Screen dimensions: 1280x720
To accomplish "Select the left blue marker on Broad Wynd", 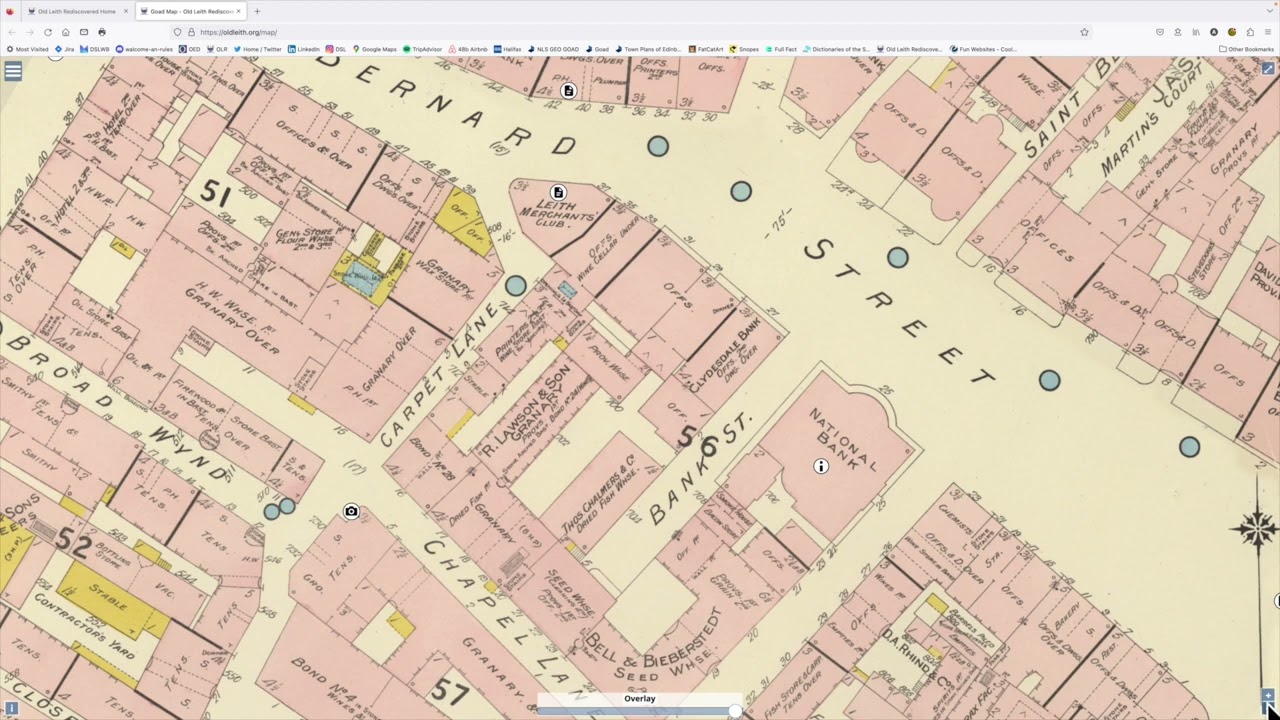I will coord(272,511).
